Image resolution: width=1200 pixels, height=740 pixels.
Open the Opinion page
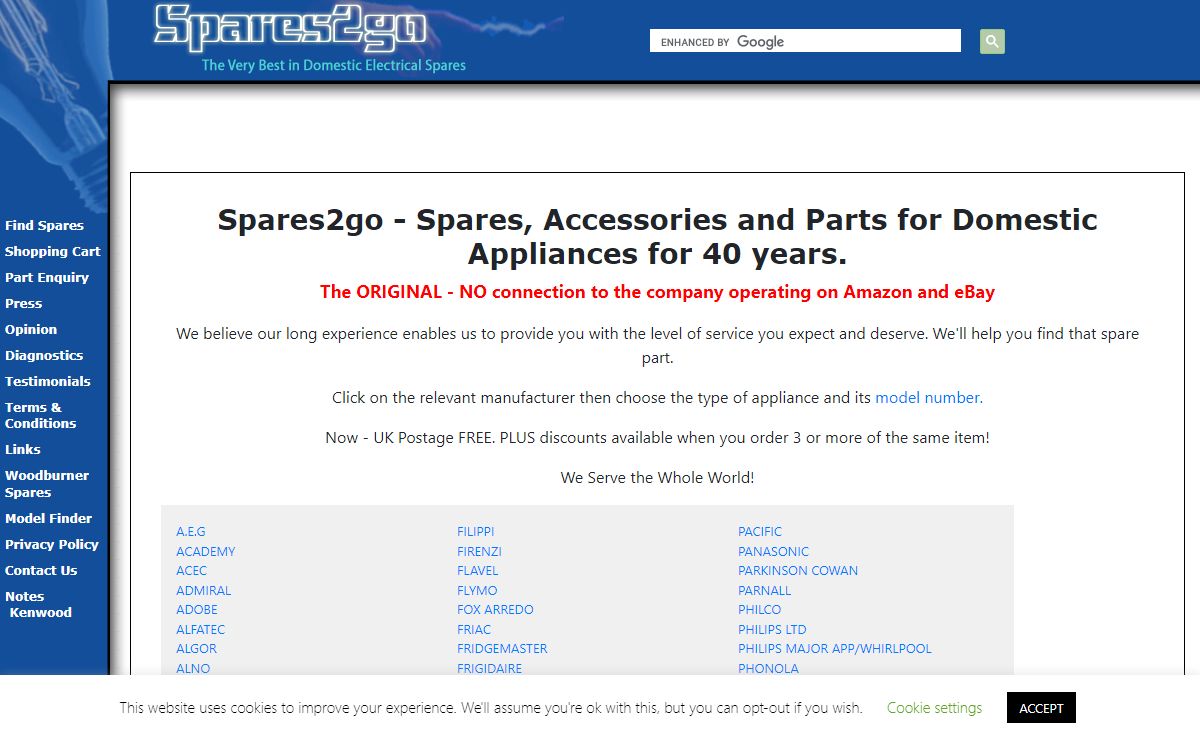point(31,330)
